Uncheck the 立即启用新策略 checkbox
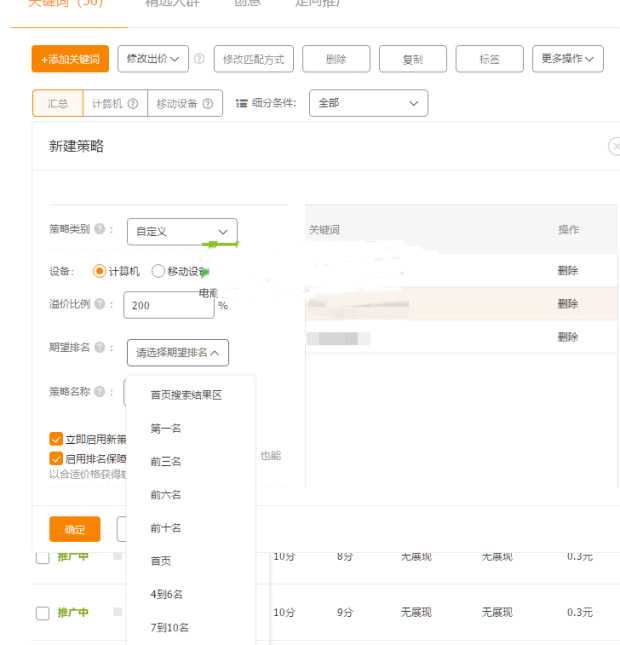The image size is (620, 645). click(x=56, y=439)
